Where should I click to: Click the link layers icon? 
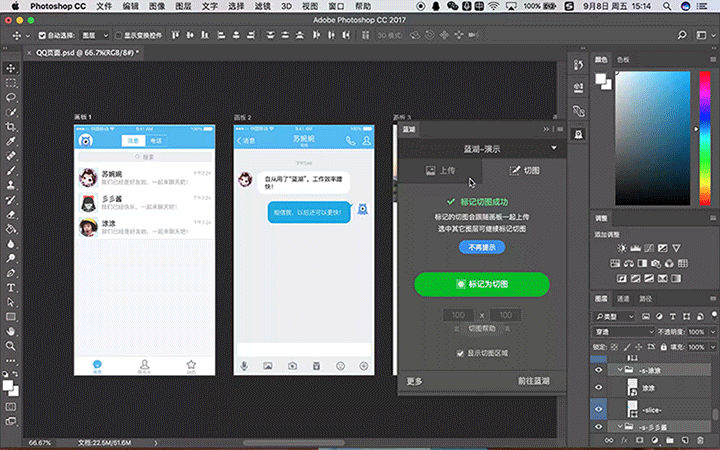[609, 440]
